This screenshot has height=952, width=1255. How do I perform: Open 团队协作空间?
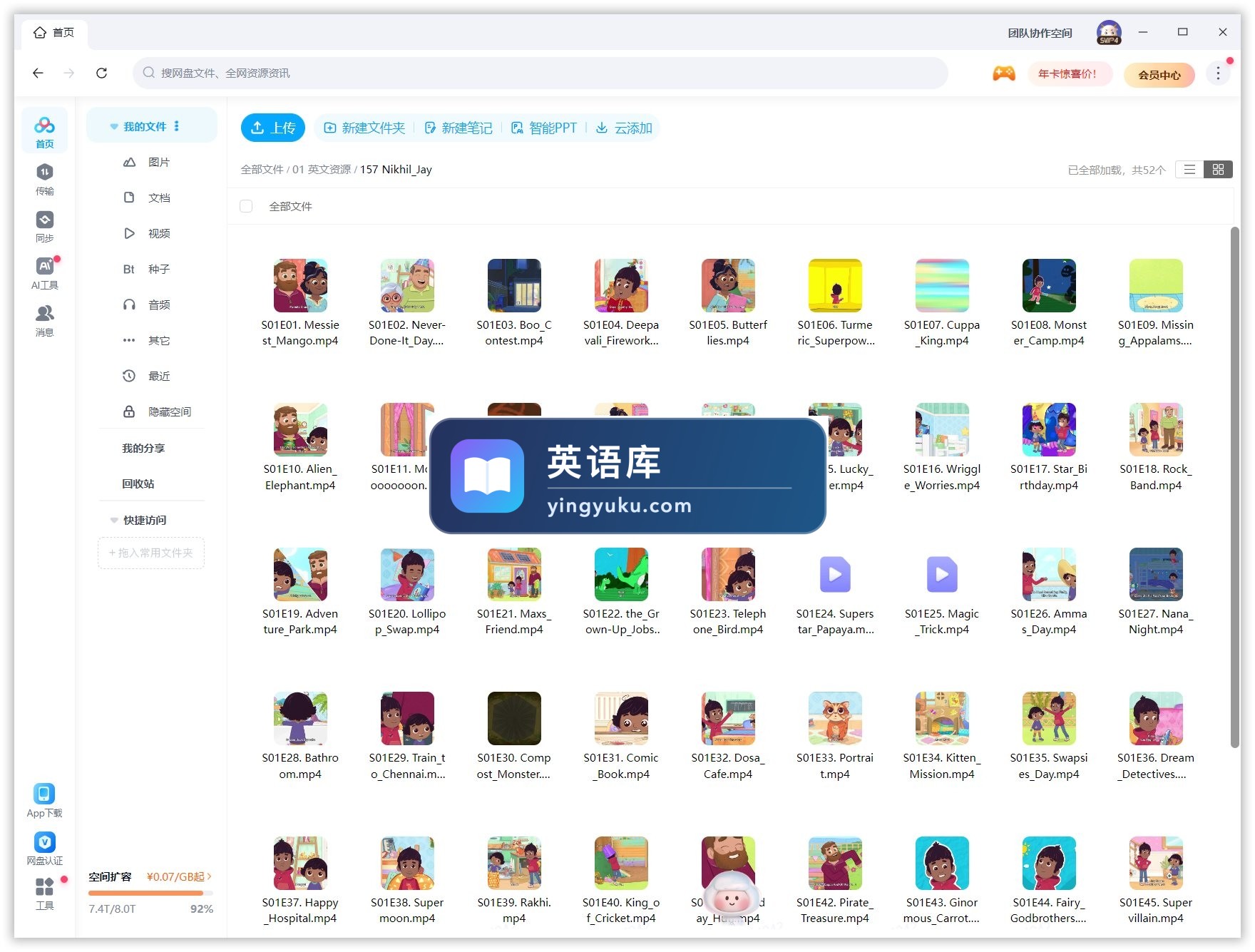coord(1040,33)
